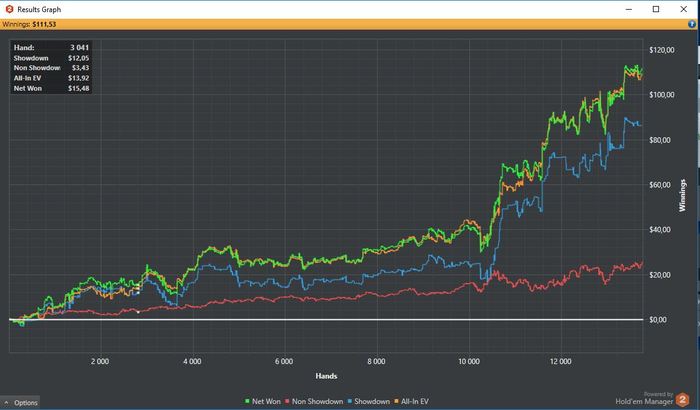The width and height of the screenshot is (700, 410).
Task: Expand the Options panel
Action: click(21, 402)
